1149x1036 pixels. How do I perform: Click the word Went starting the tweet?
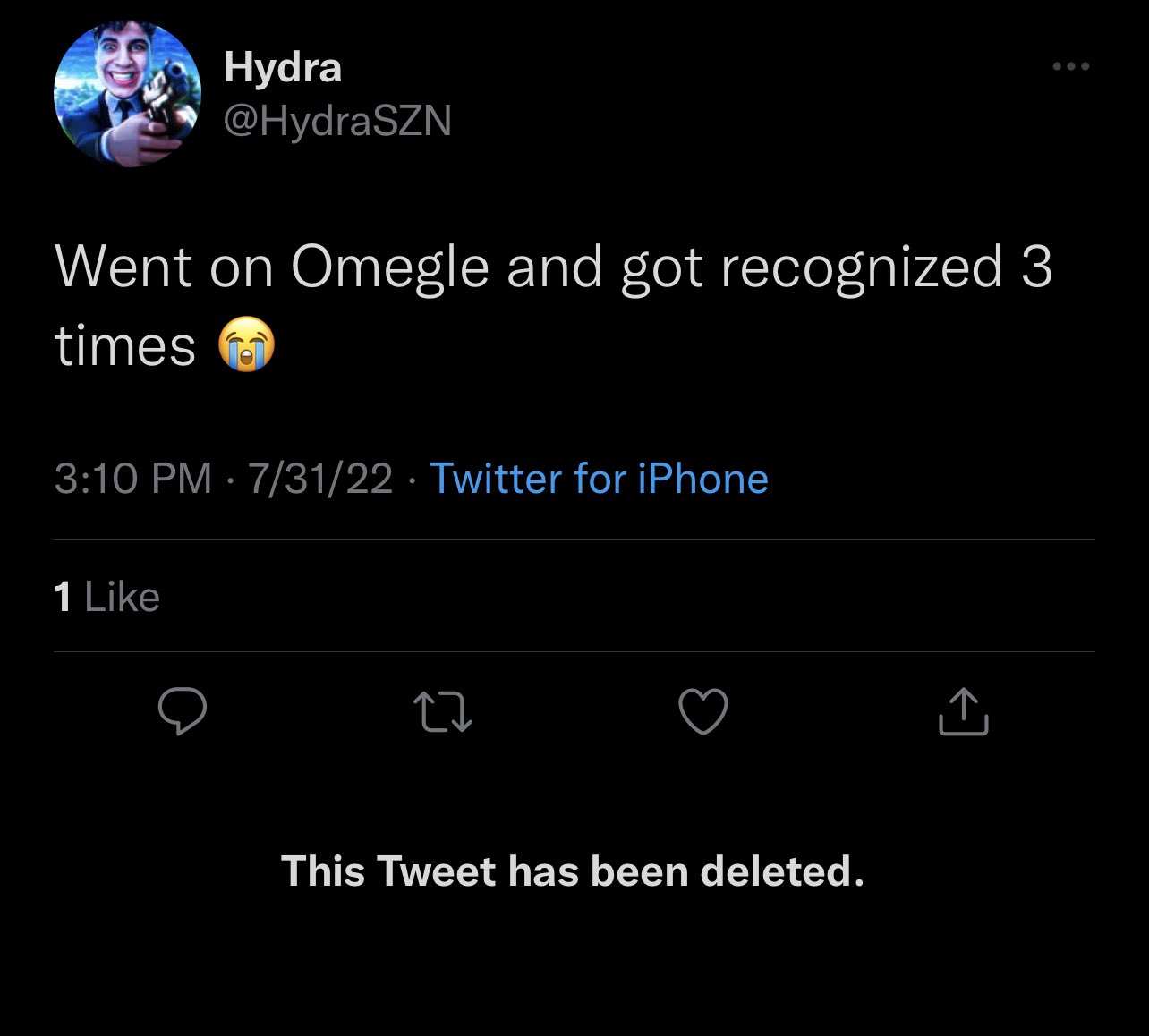(x=123, y=267)
